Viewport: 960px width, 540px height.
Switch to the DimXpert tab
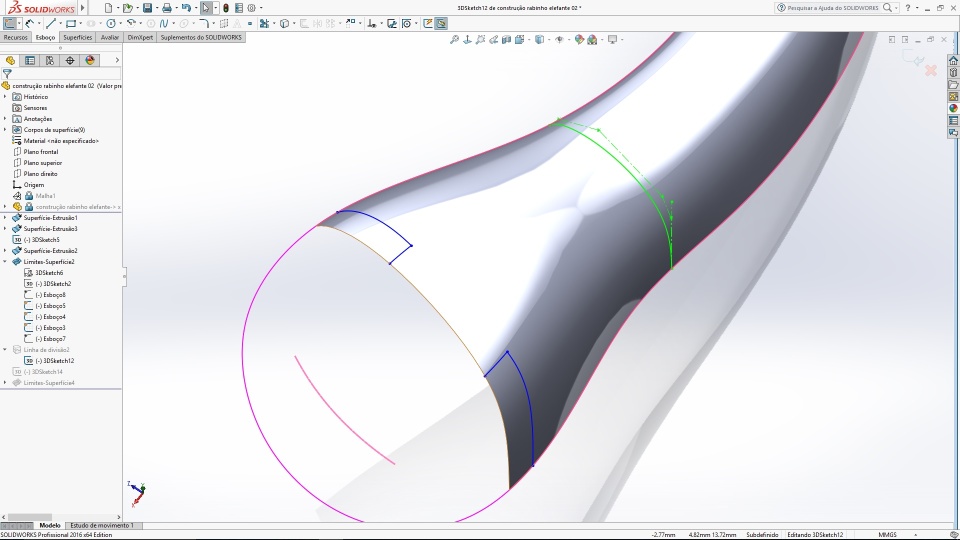140,37
